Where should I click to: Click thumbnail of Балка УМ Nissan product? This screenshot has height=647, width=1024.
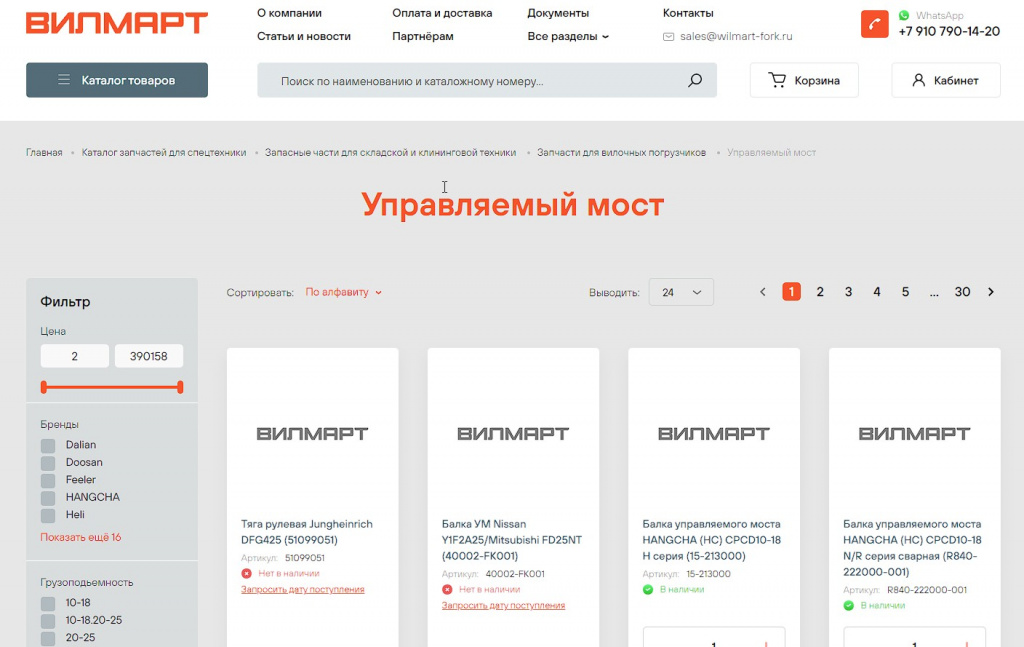pos(513,434)
